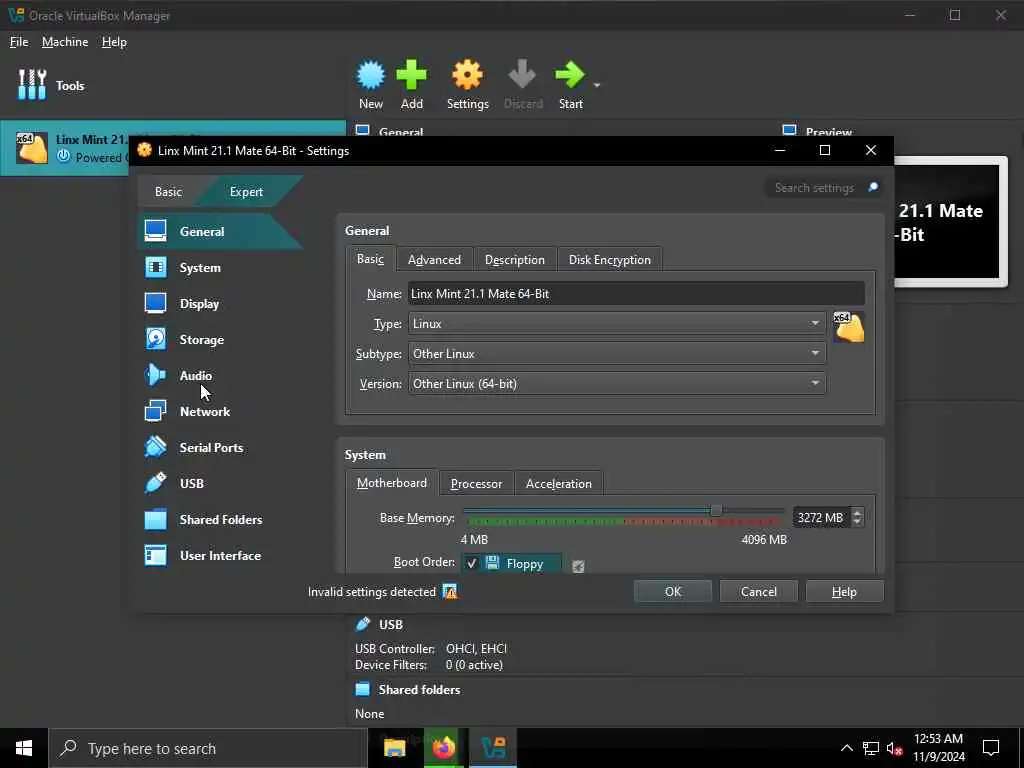Click the Base Memory spinbox arrows
This screenshot has height=768, width=1024.
(857, 517)
